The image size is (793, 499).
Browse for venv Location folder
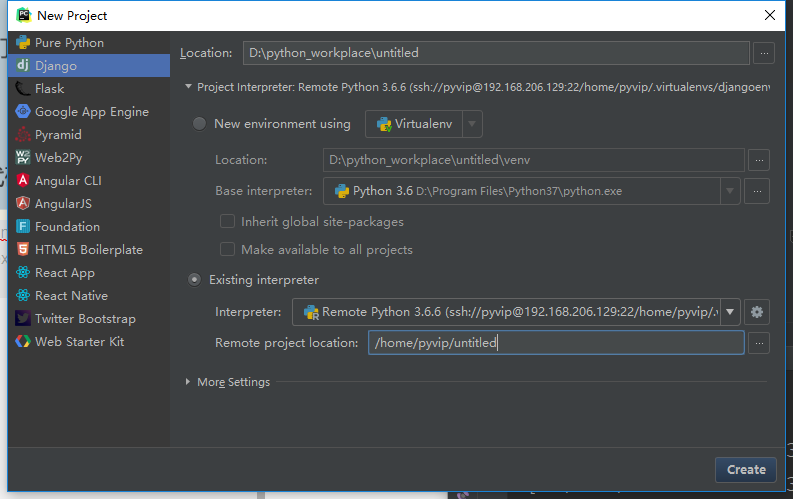759,160
